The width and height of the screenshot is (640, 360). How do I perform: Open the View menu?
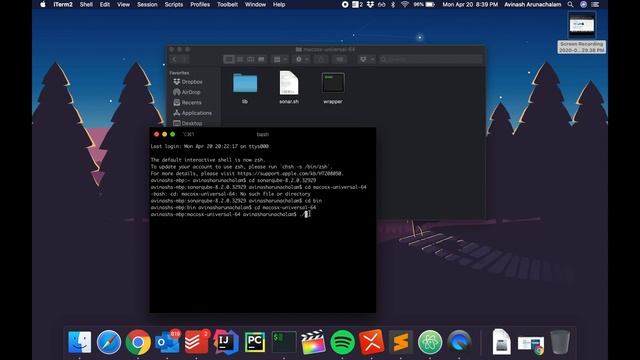click(x=123, y=4)
